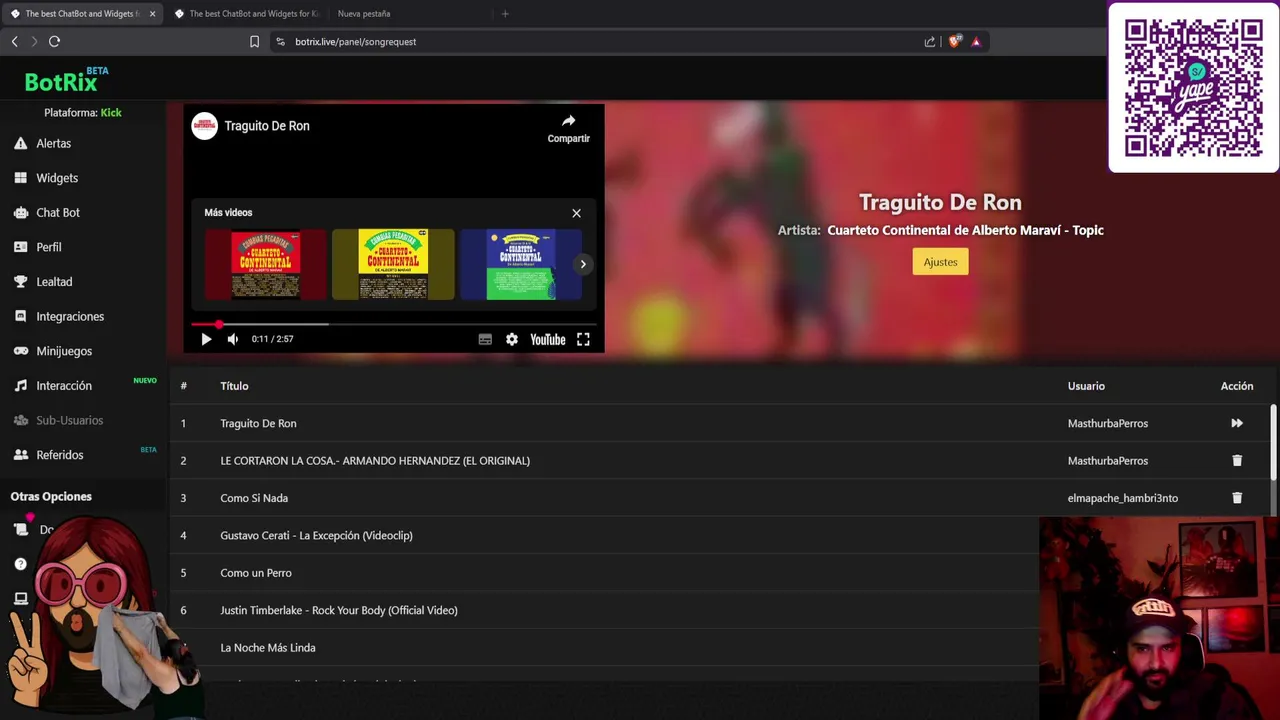Click the browser back button
1280x720 pixels.
pyautogui.click(x=14, y=41)
